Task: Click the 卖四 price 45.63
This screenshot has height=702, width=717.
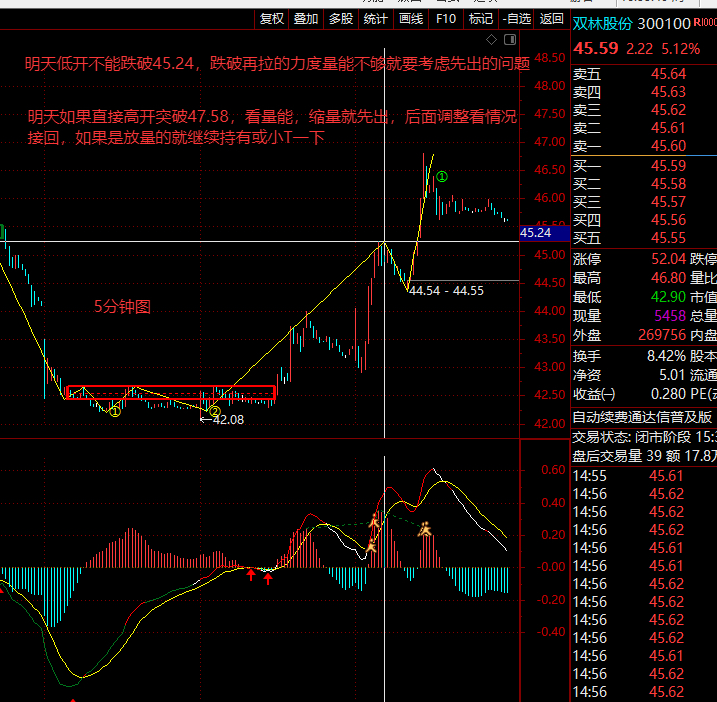Action: (669, 92)
